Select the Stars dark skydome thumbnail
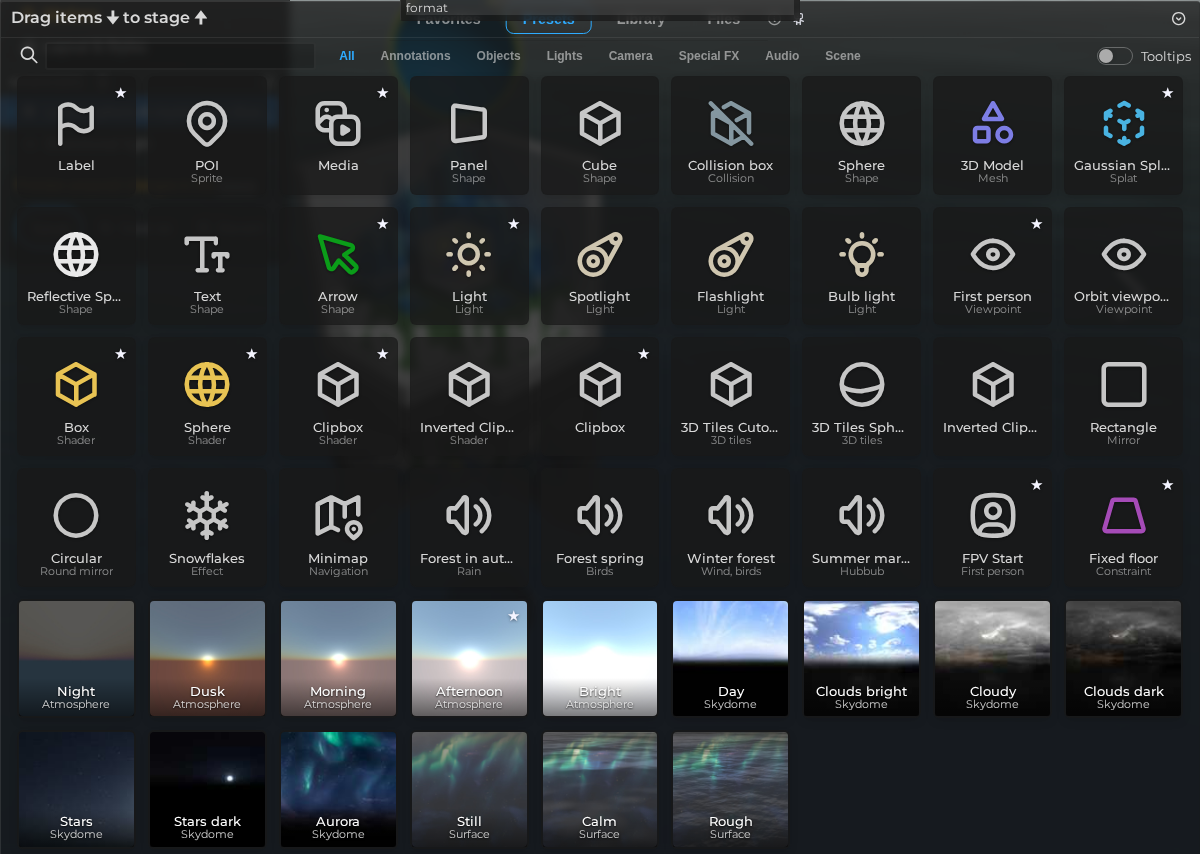Viewport: 1200px width, 854px height. [x=207, y=789]
